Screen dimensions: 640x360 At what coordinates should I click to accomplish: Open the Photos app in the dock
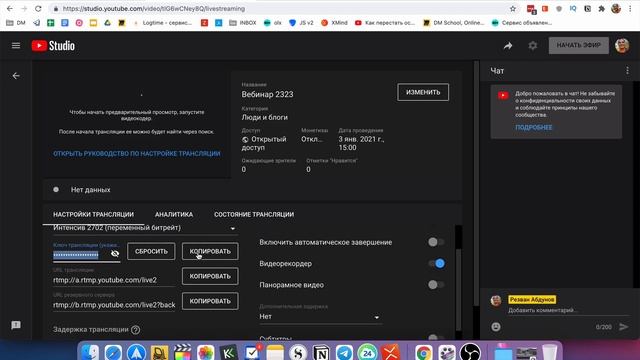click(206, 352)
